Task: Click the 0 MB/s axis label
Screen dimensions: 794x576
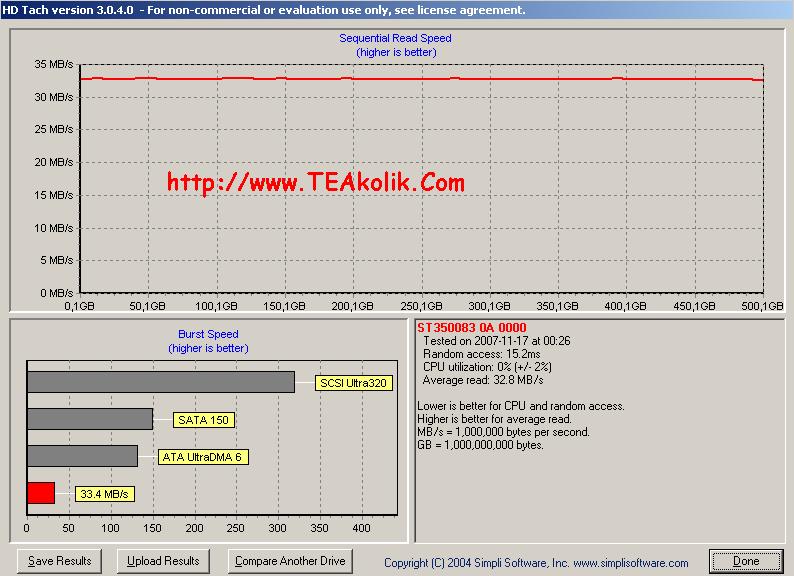Action: [x=57, y=293]
